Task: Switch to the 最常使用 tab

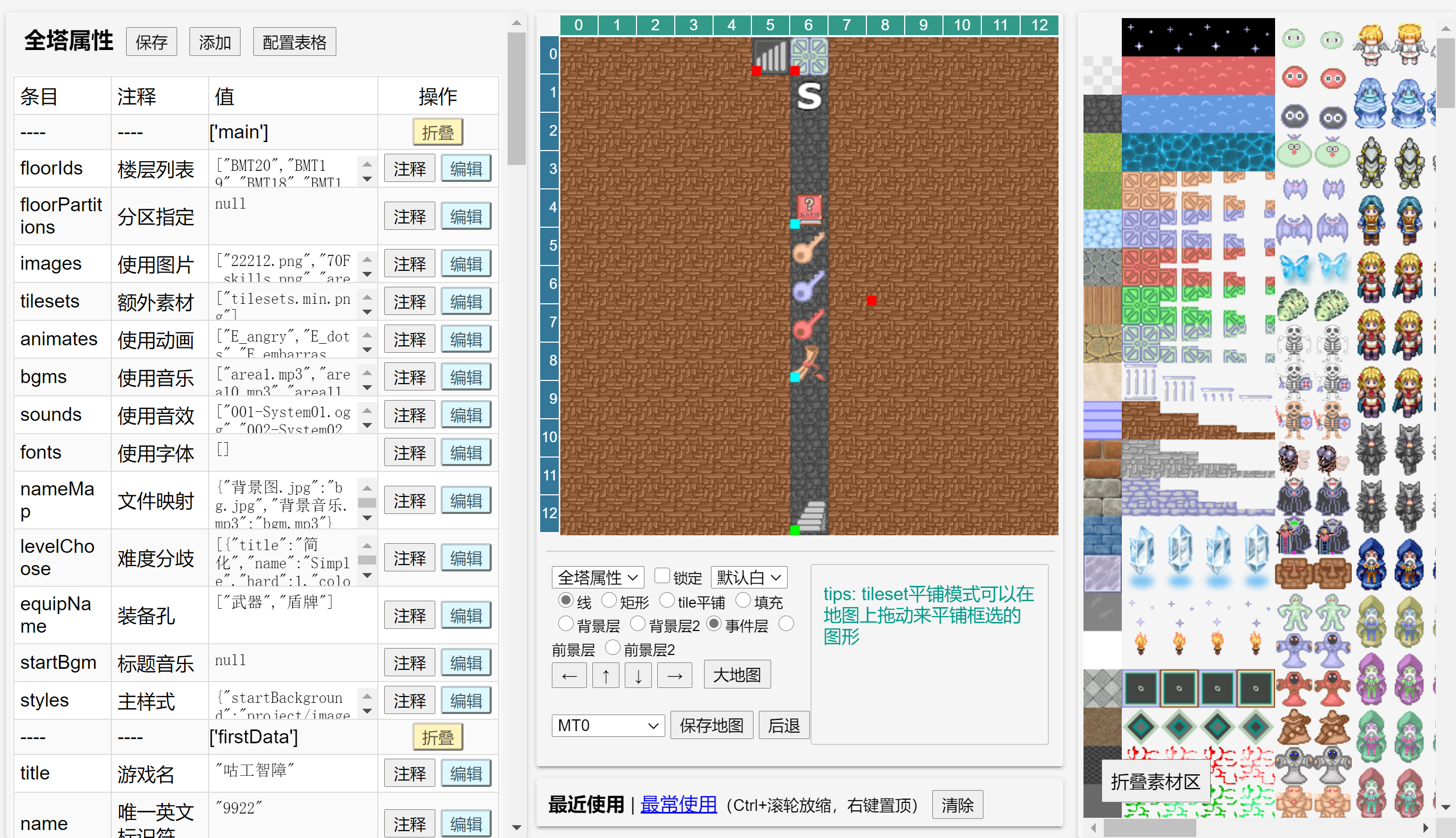Action: click(679, 804)
